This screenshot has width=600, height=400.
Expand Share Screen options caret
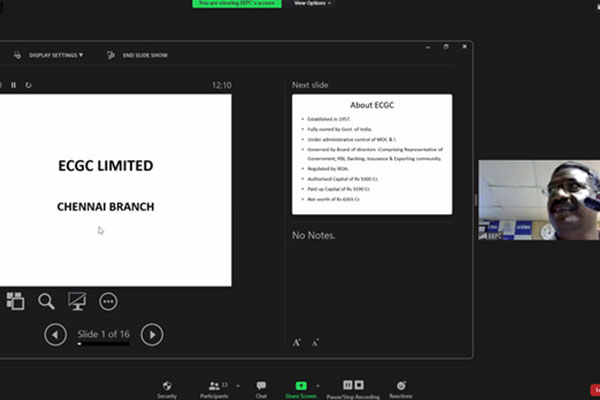318,386
